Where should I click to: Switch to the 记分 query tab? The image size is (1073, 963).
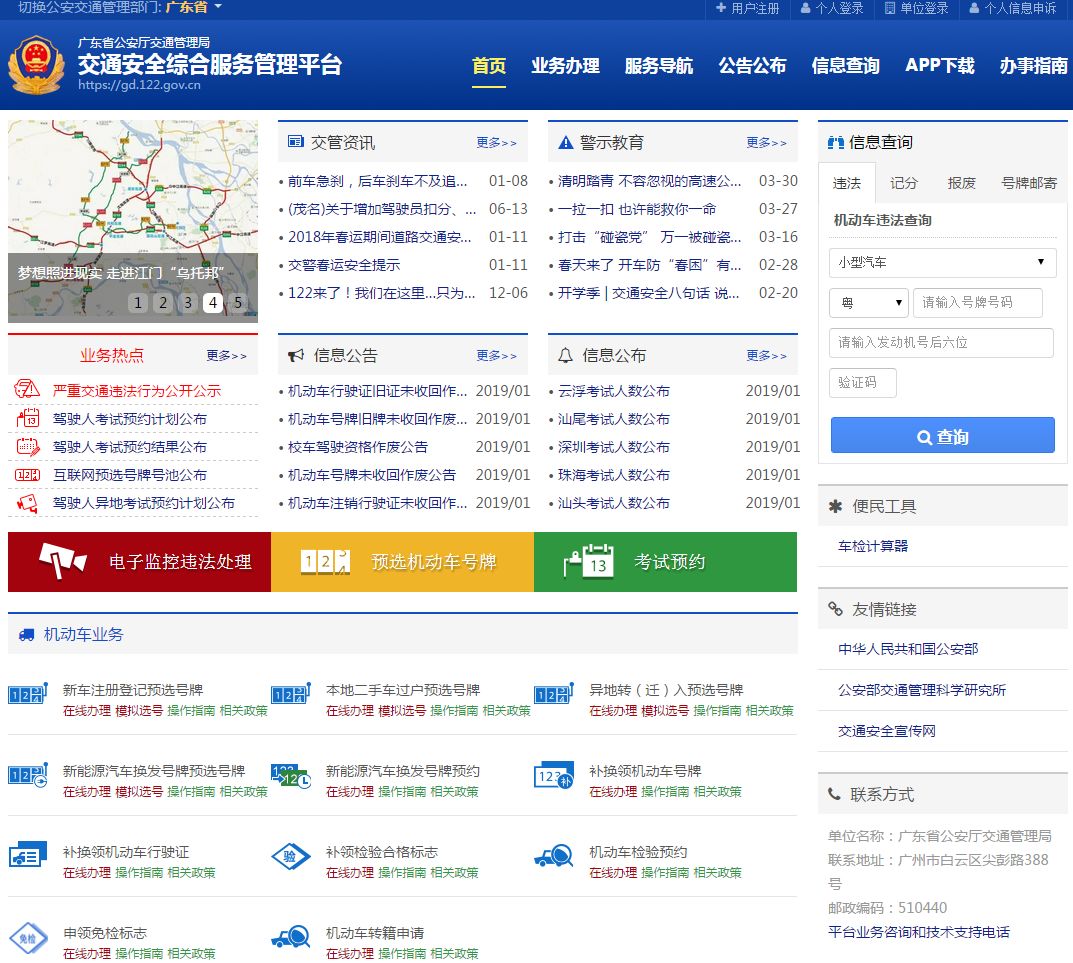point(903,183)
